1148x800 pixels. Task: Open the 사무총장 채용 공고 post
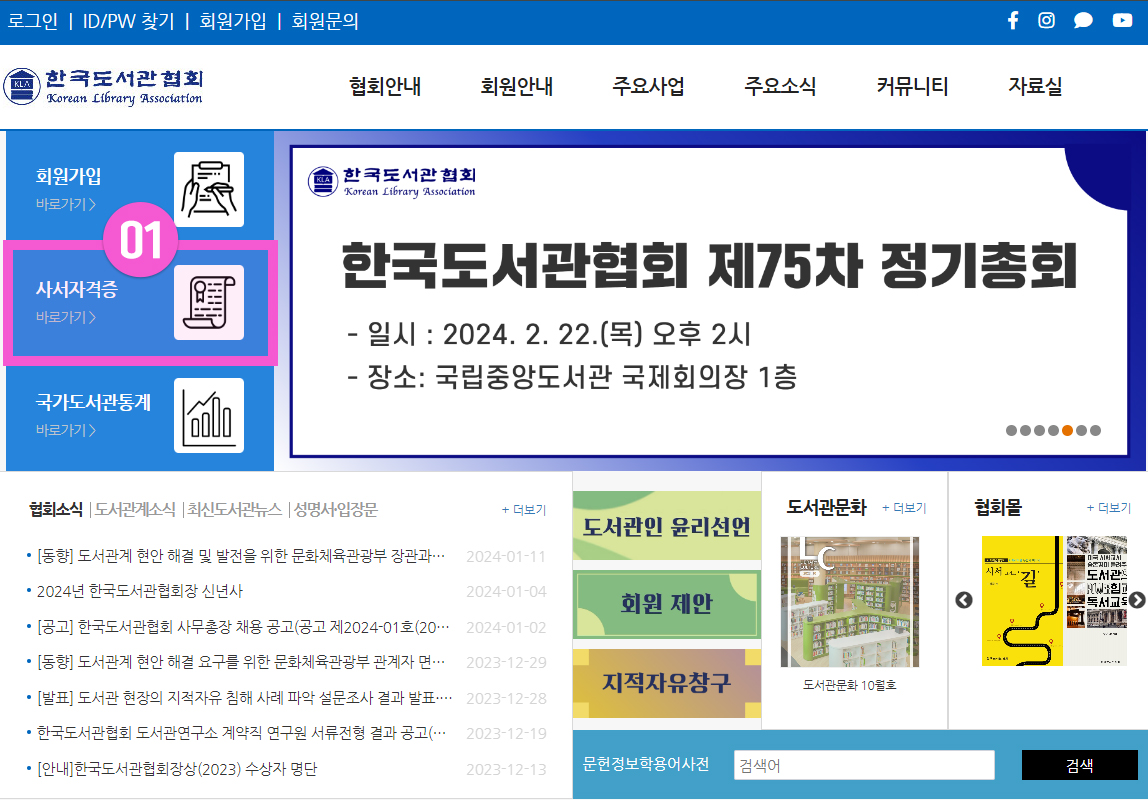pyautogui.click(x=243, y=627)
